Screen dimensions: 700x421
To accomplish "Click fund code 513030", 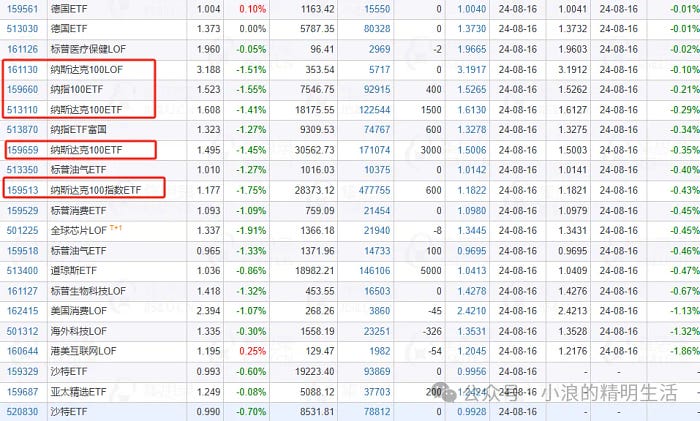I will [x=22, y=28].
